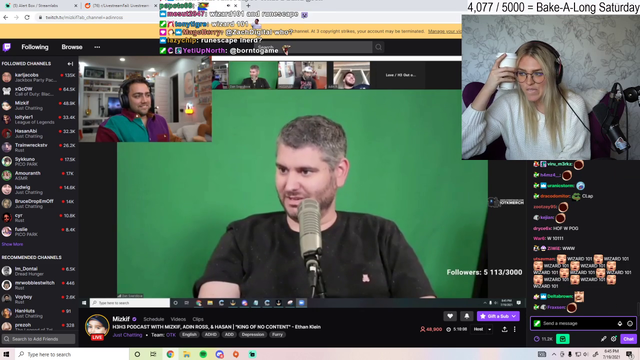
Task: Open Amouranth channel in sidebar
Action: 39,175
